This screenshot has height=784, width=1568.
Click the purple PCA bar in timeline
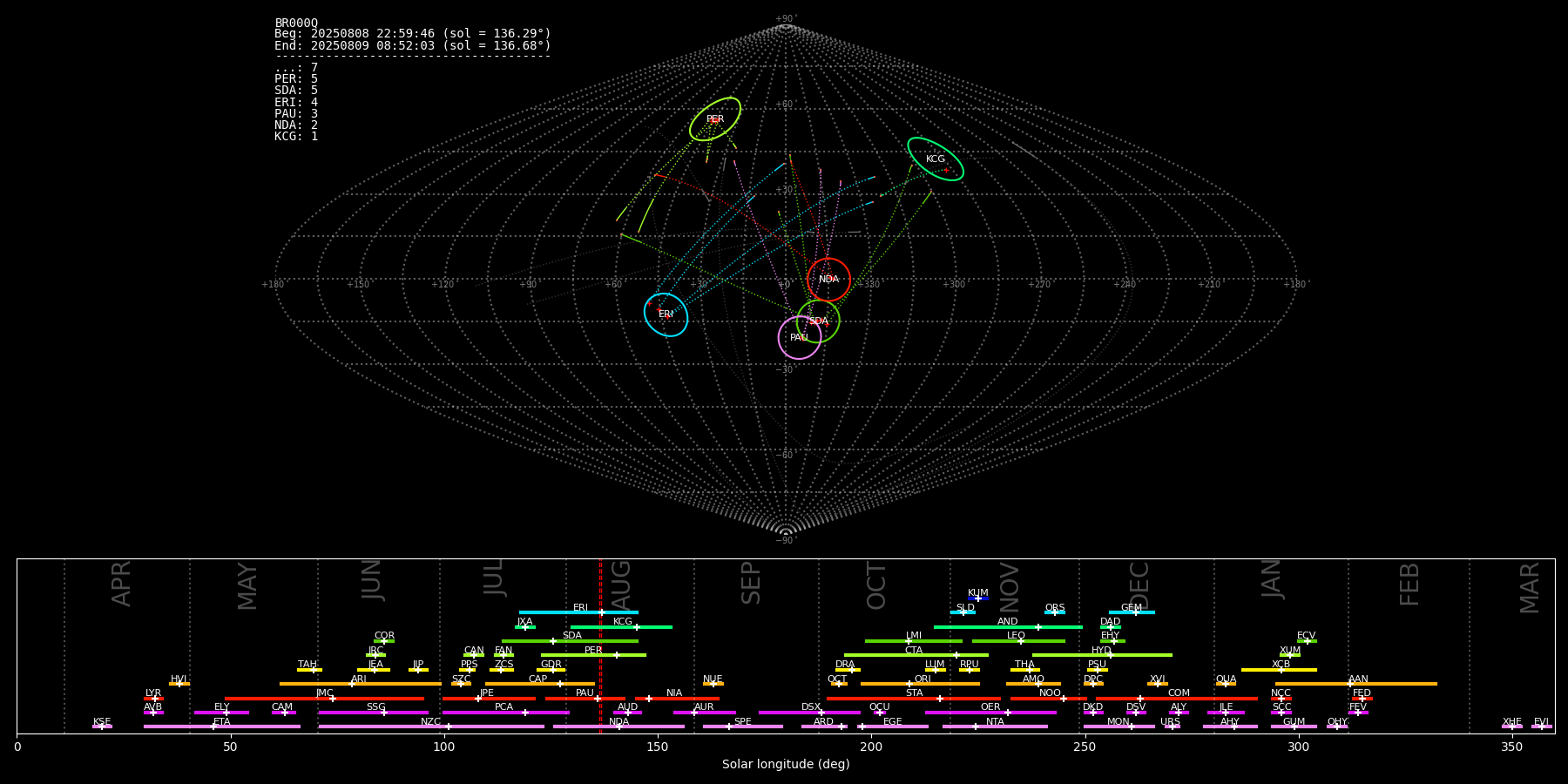click(506, 713)
